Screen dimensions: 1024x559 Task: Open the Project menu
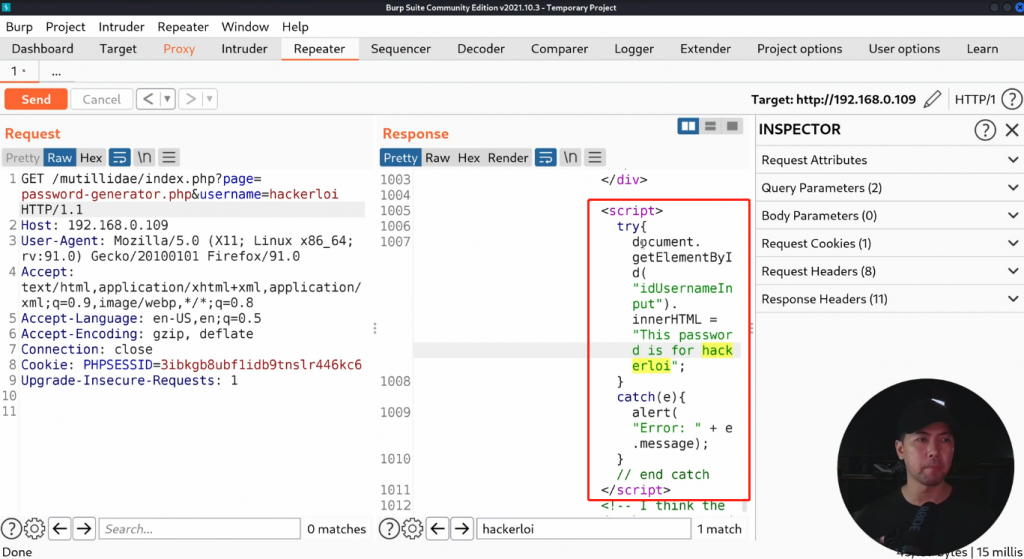[x=65, y=27]
